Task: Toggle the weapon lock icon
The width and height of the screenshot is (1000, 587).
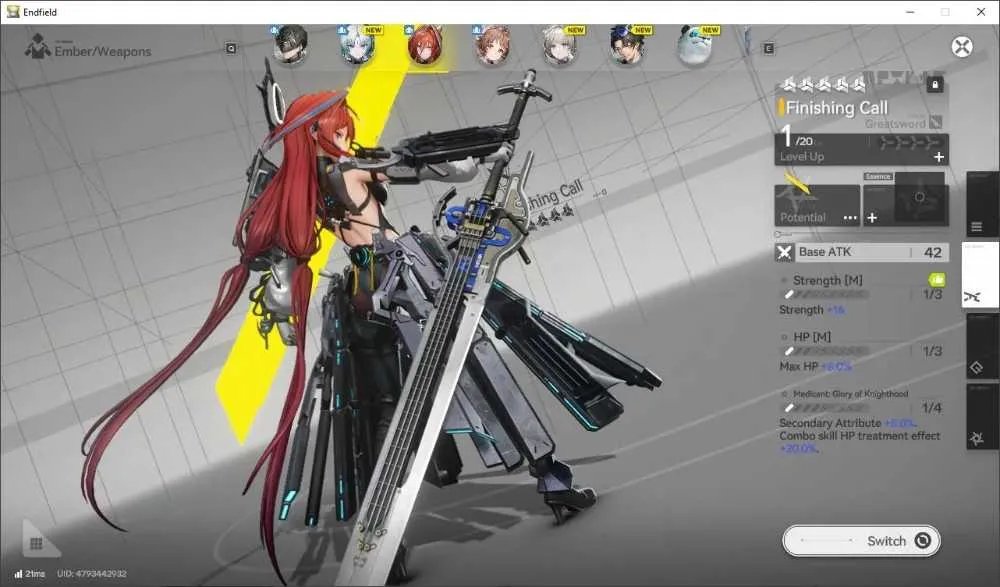Action: pyautogui.click(x=934, y=84)
